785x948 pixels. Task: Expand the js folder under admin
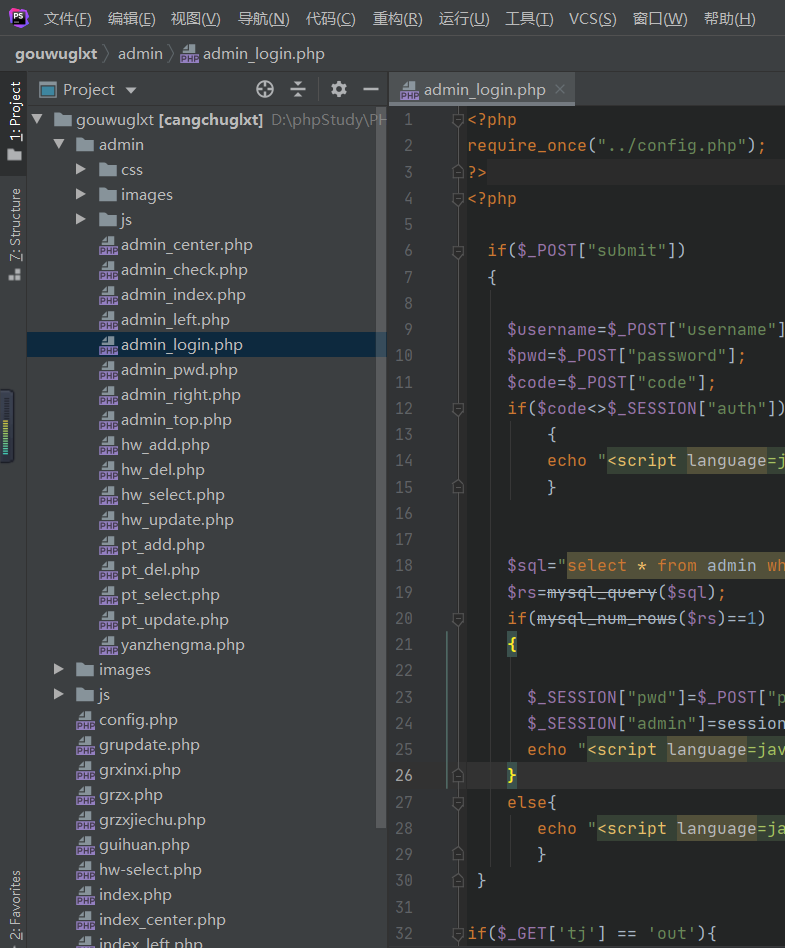80,219
